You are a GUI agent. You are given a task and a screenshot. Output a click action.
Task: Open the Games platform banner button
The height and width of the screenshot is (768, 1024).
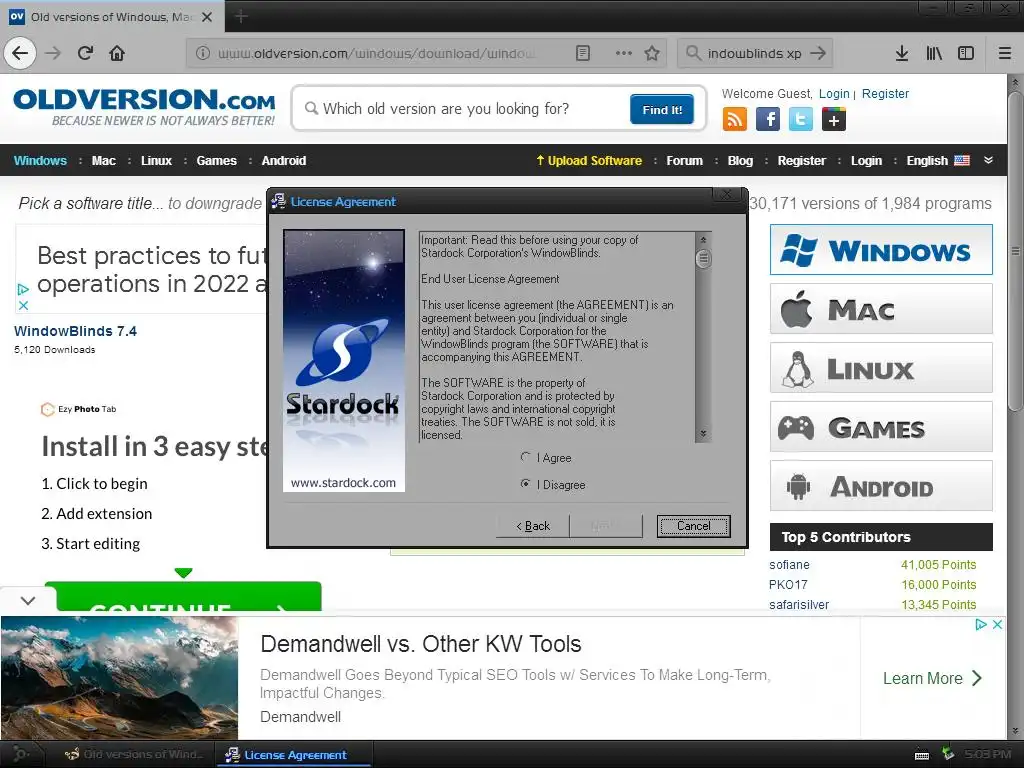[881, 427]
